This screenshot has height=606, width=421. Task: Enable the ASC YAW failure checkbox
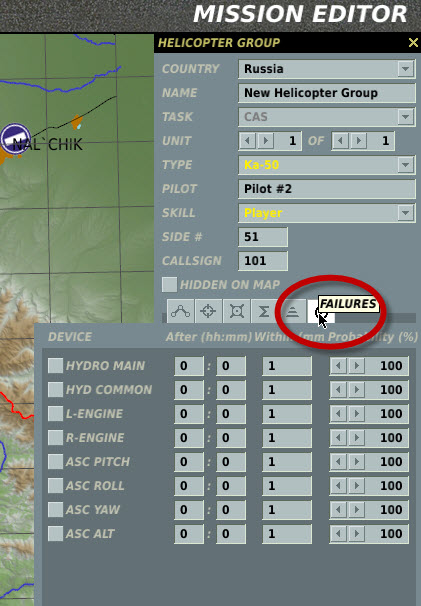tap(55, 509)
